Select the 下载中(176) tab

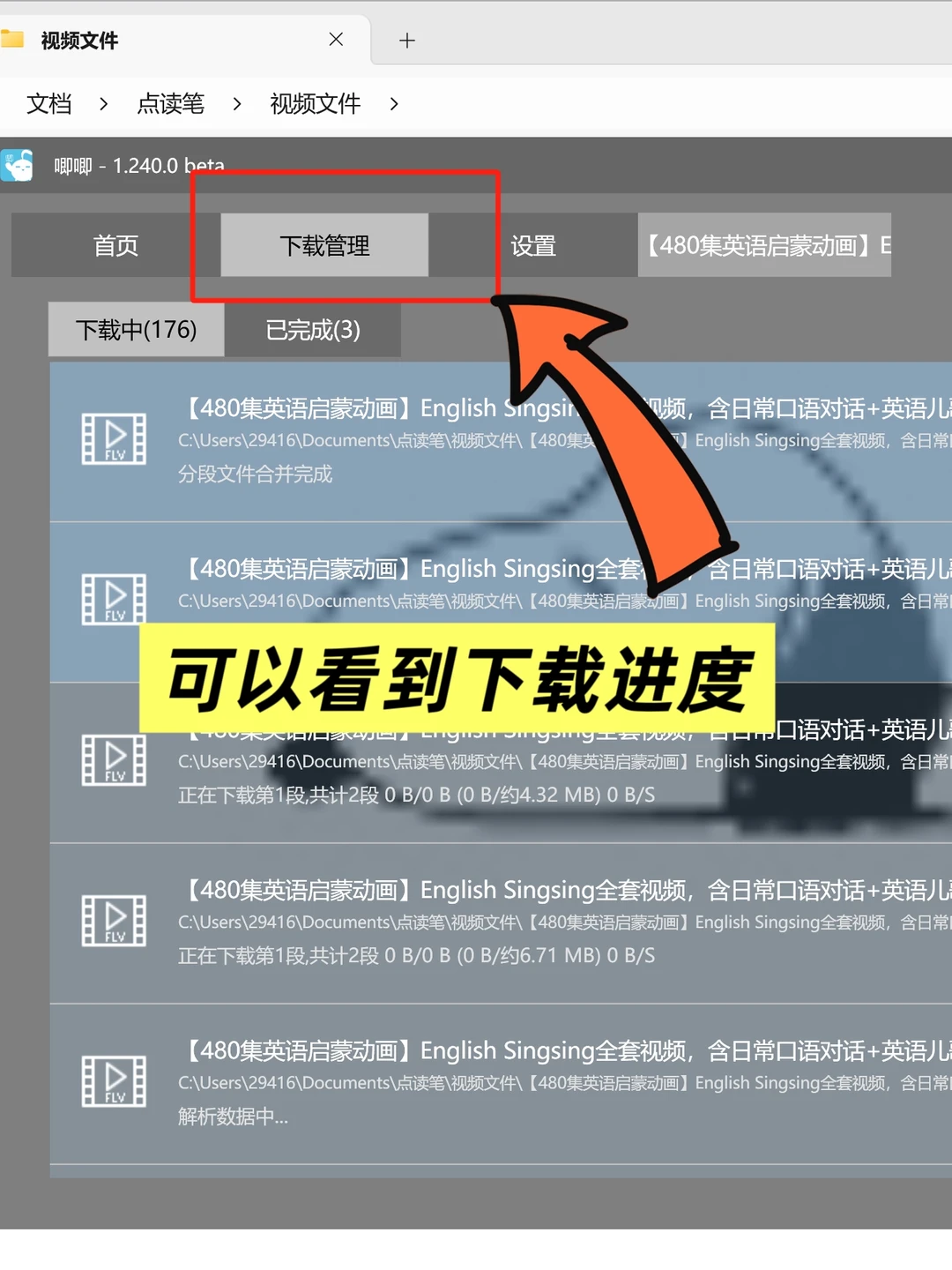[x=137, y=329]
